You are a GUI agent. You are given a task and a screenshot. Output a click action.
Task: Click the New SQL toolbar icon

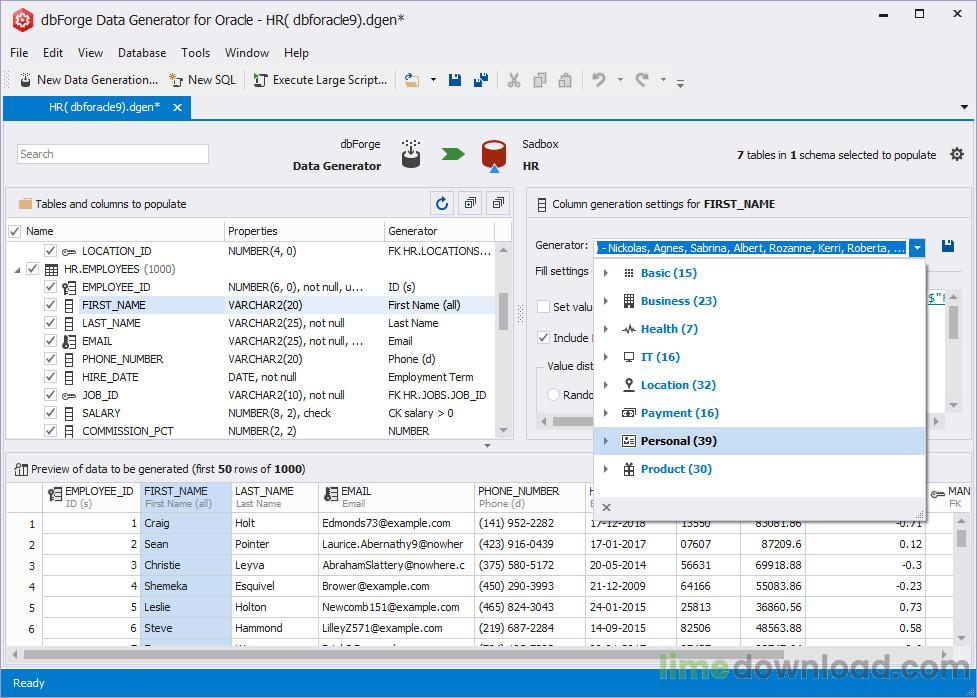coord(176,80)
